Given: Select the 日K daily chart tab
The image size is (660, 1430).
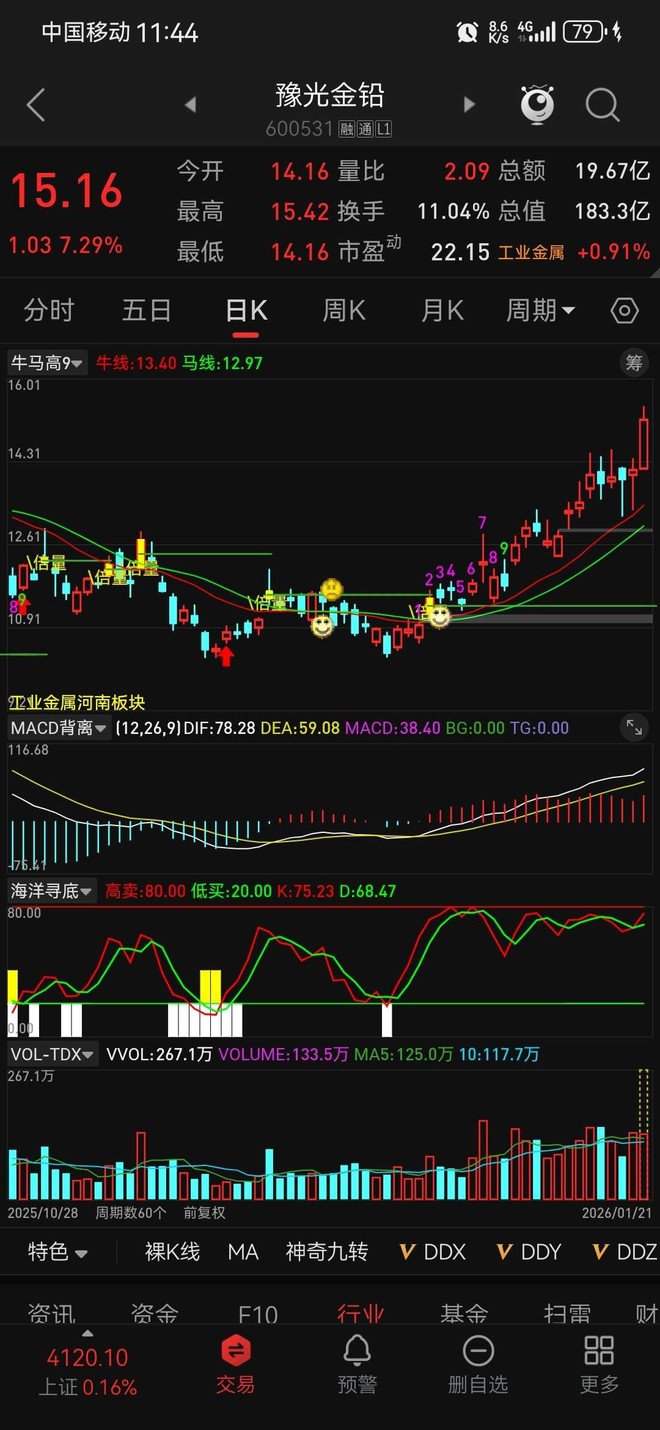Looking at the screenshot, I should point(246,311).
